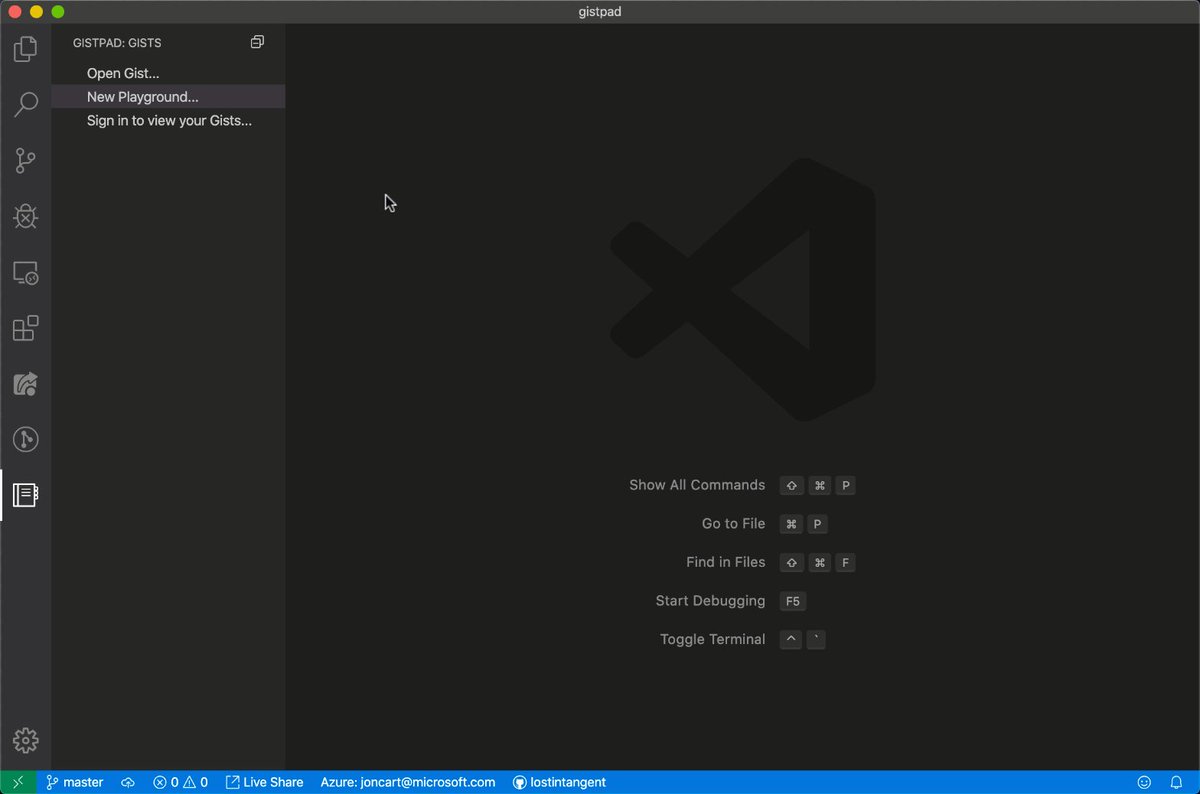Open the Explorer view in activity bar
1200x794 pixels.
[26, 48]
